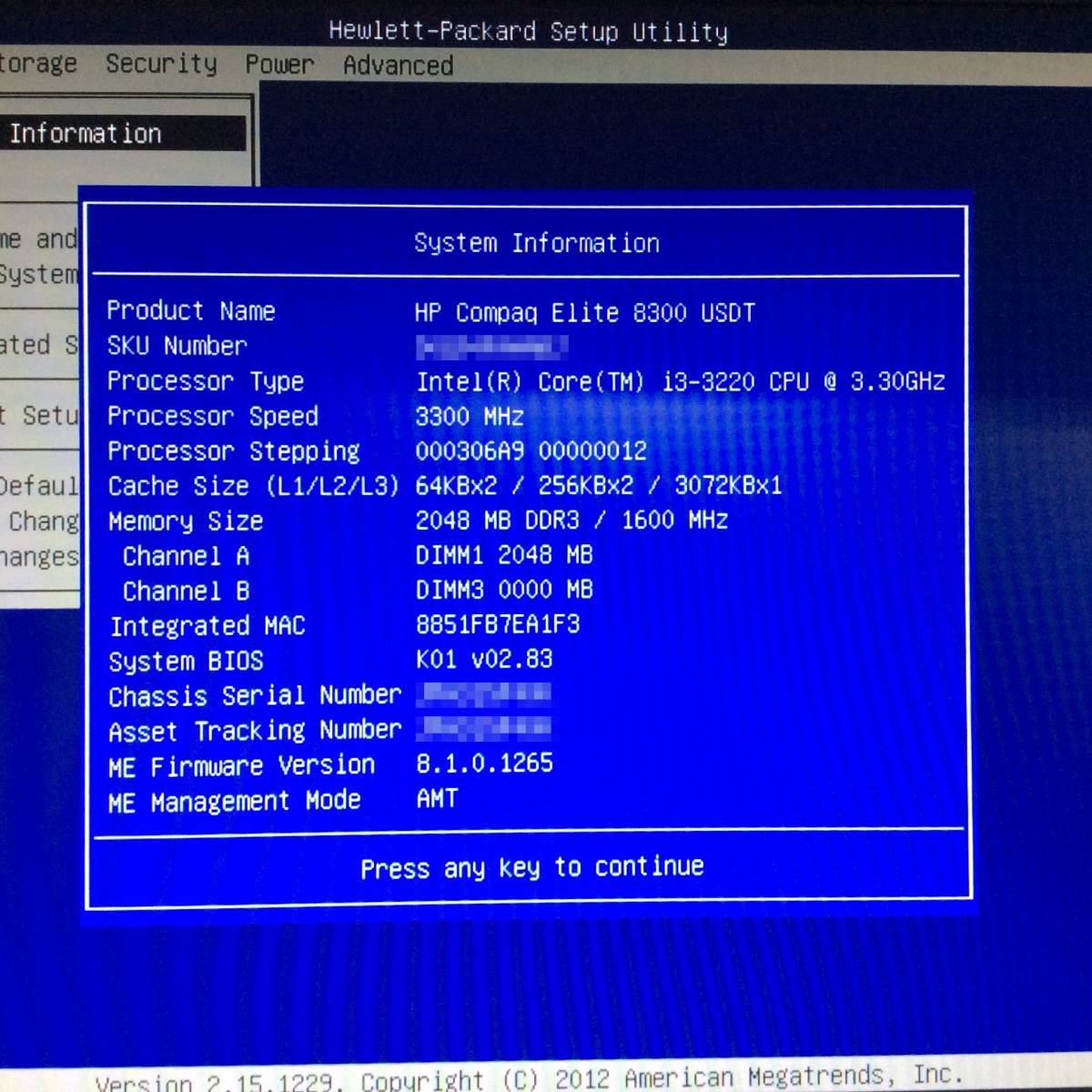Click the DIMM1 2048 MB value
The height and width of the screenshot is (1092, 1092).
pos(504,555)
